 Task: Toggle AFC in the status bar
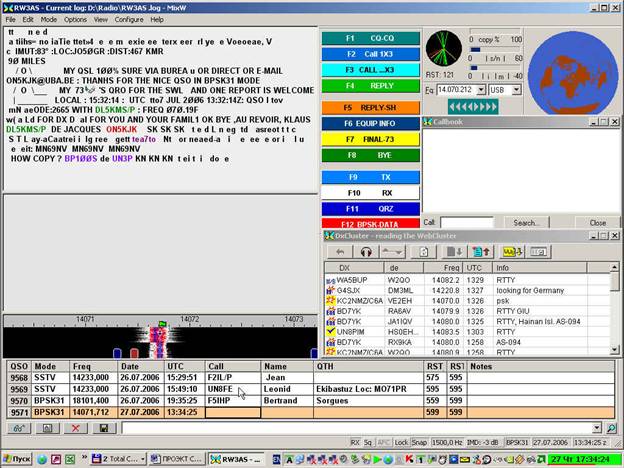pos(383,443)
